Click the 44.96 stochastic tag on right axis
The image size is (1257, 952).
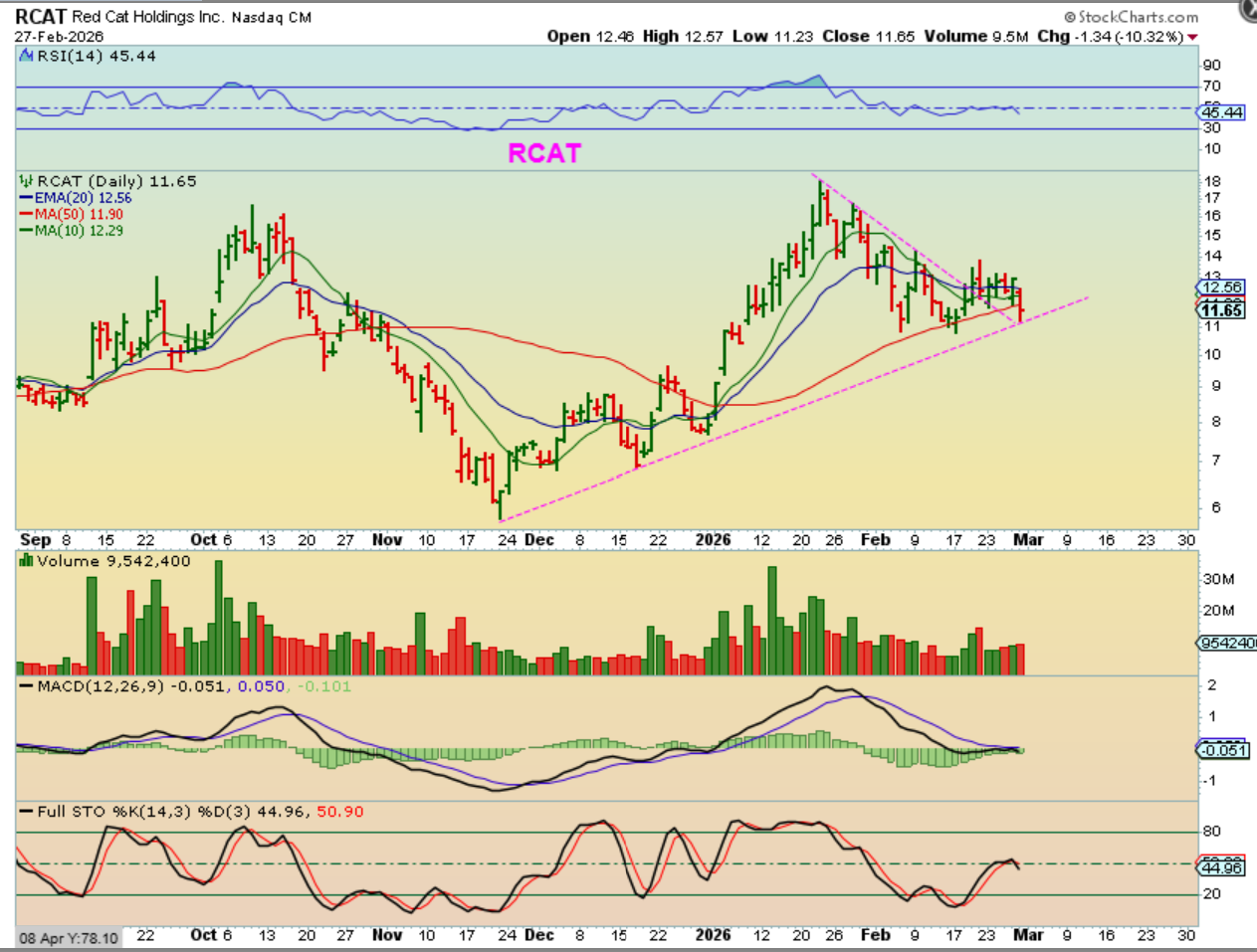1222,868
